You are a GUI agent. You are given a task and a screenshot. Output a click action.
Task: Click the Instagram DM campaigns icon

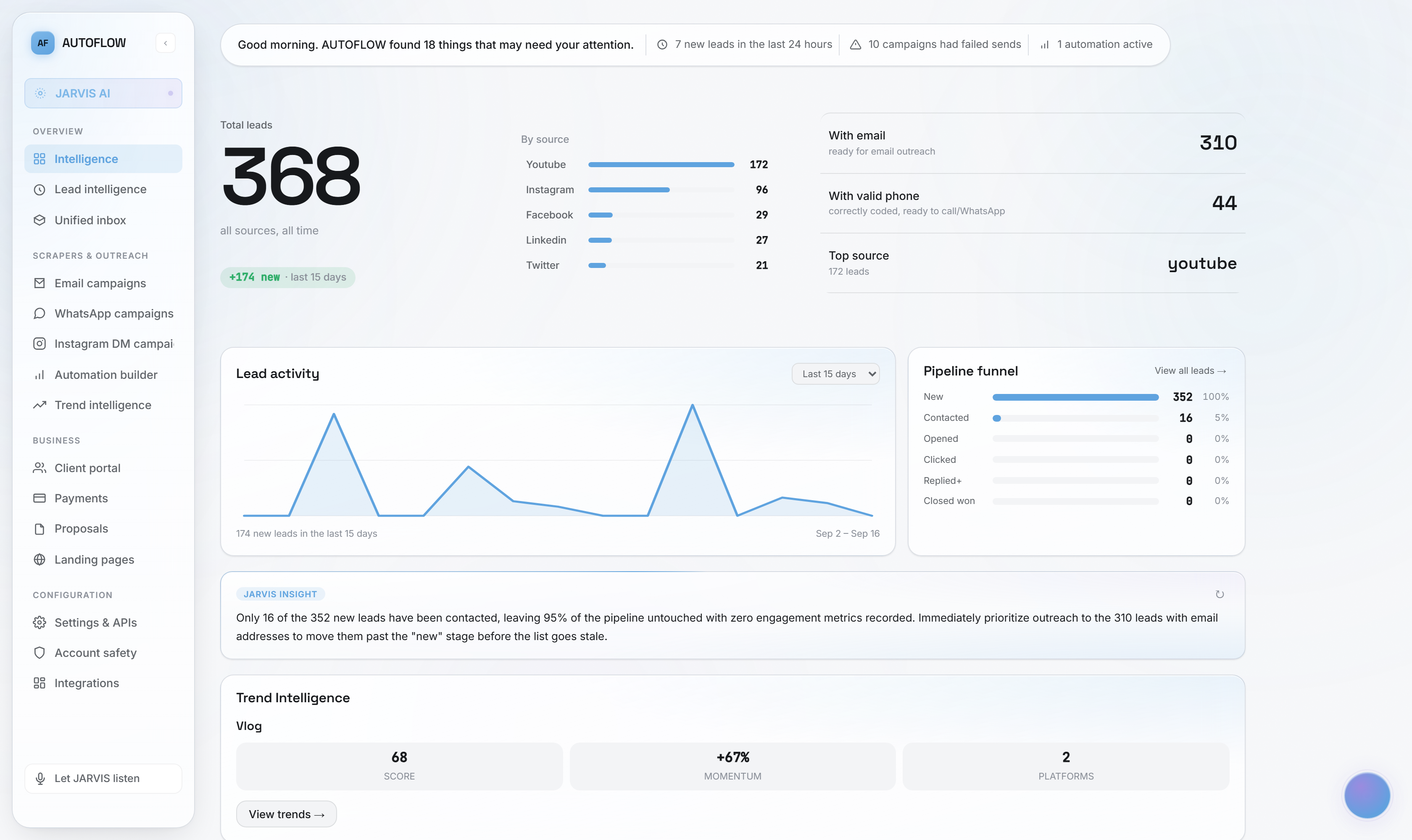pos(40,344)
